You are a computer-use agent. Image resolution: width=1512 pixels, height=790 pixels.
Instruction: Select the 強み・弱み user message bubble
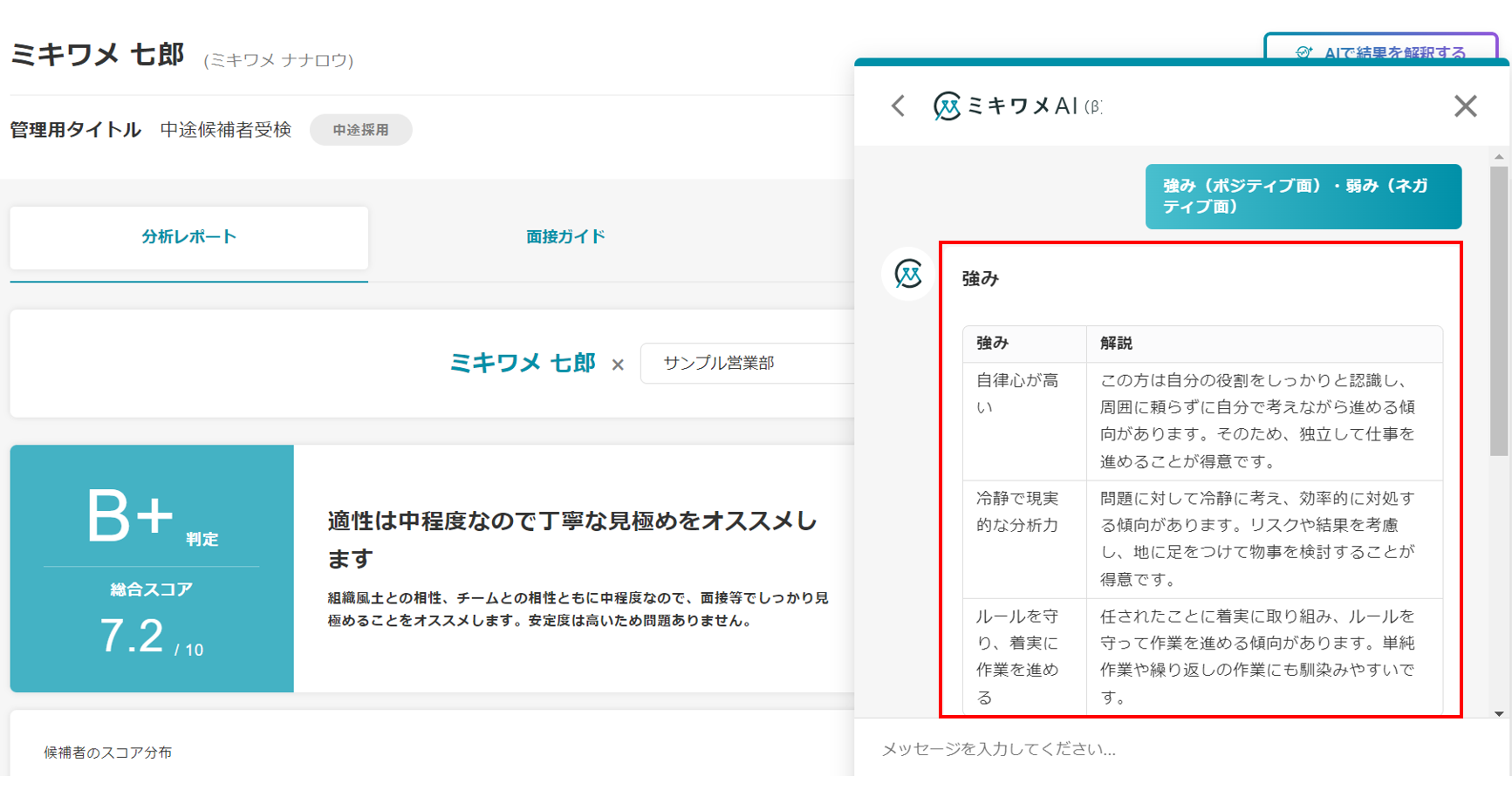[x=1303, y=197]
